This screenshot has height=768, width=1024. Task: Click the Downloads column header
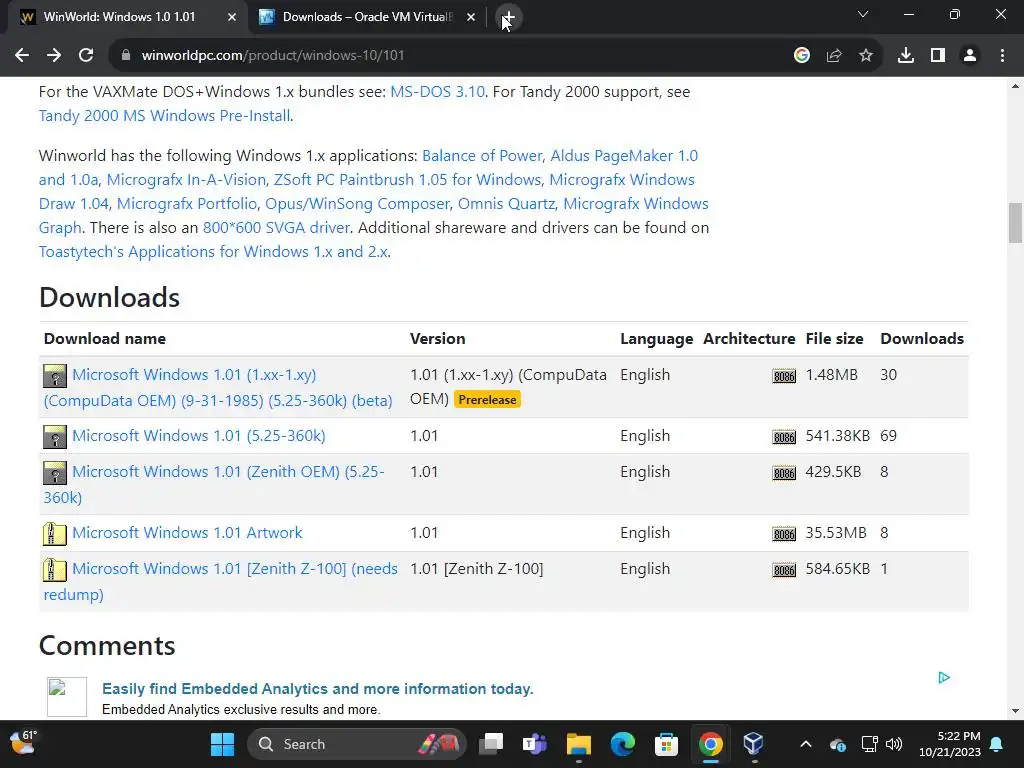tap(921, 338)
